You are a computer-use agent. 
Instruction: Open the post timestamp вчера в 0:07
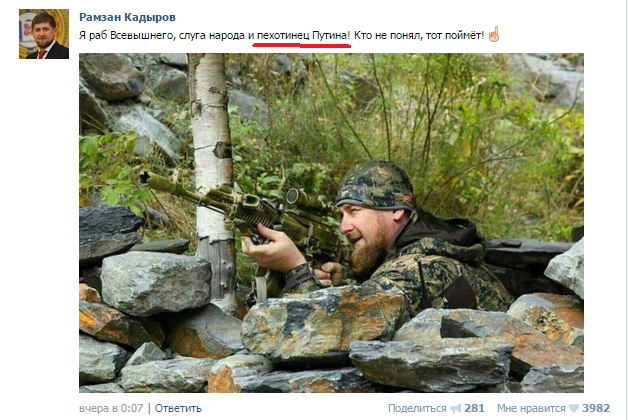pos(111,408)
